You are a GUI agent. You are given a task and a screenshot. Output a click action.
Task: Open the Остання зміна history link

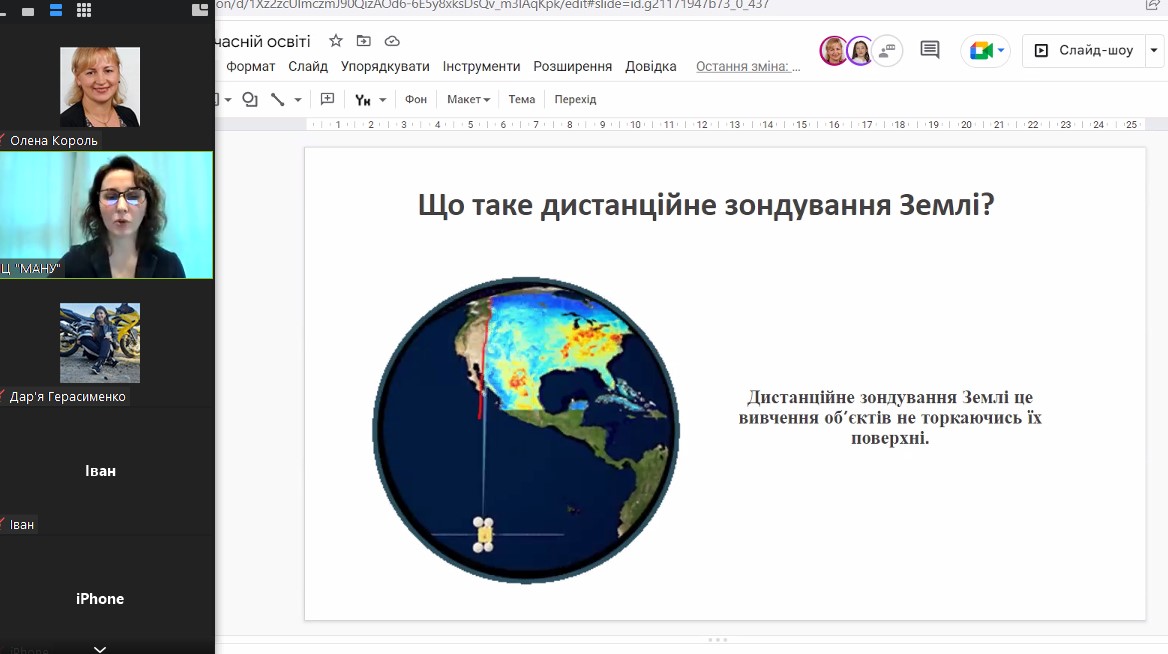(x=748, y=66)
